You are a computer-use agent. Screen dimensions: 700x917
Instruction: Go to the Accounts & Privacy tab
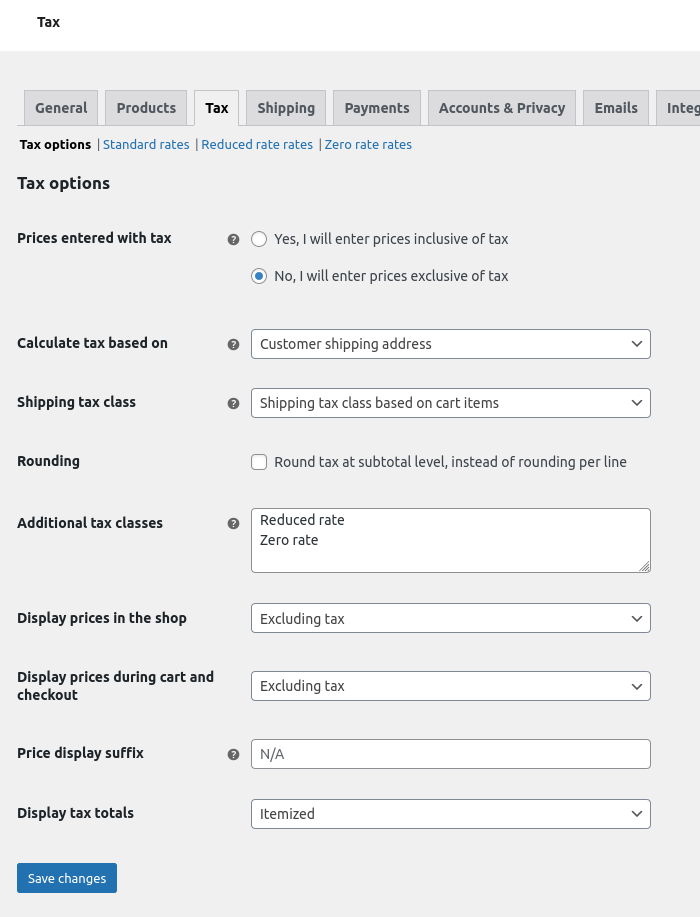click(x=501, y=108)
